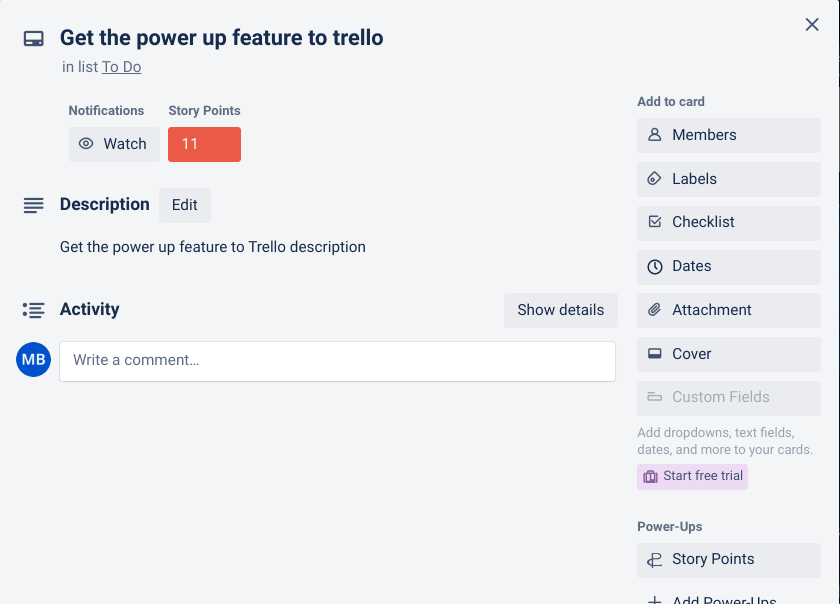Click the Labels tag icon
The width and height of the screenshot is (840, 604).
(x=654, y=178)
